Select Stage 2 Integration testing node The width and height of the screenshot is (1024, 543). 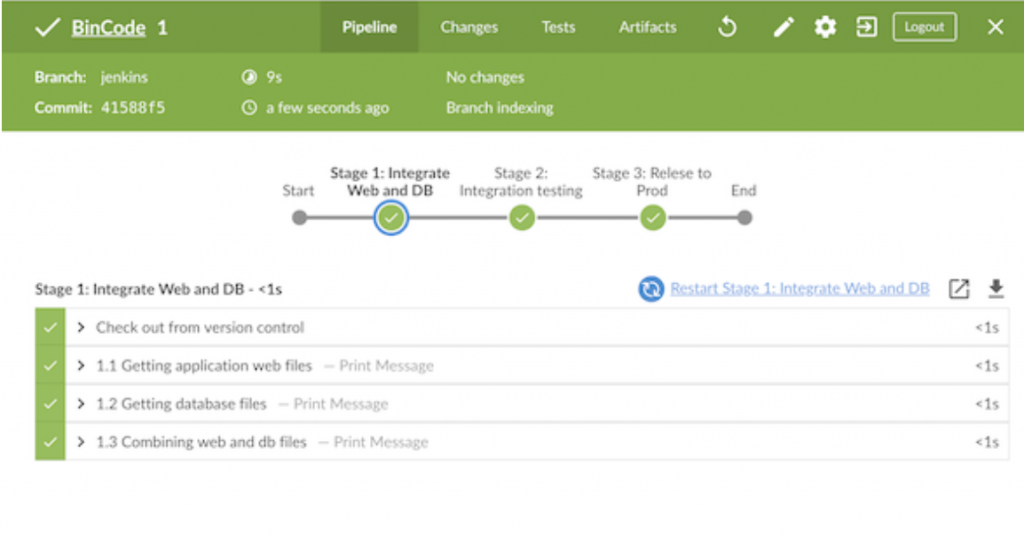coord(522,218)
